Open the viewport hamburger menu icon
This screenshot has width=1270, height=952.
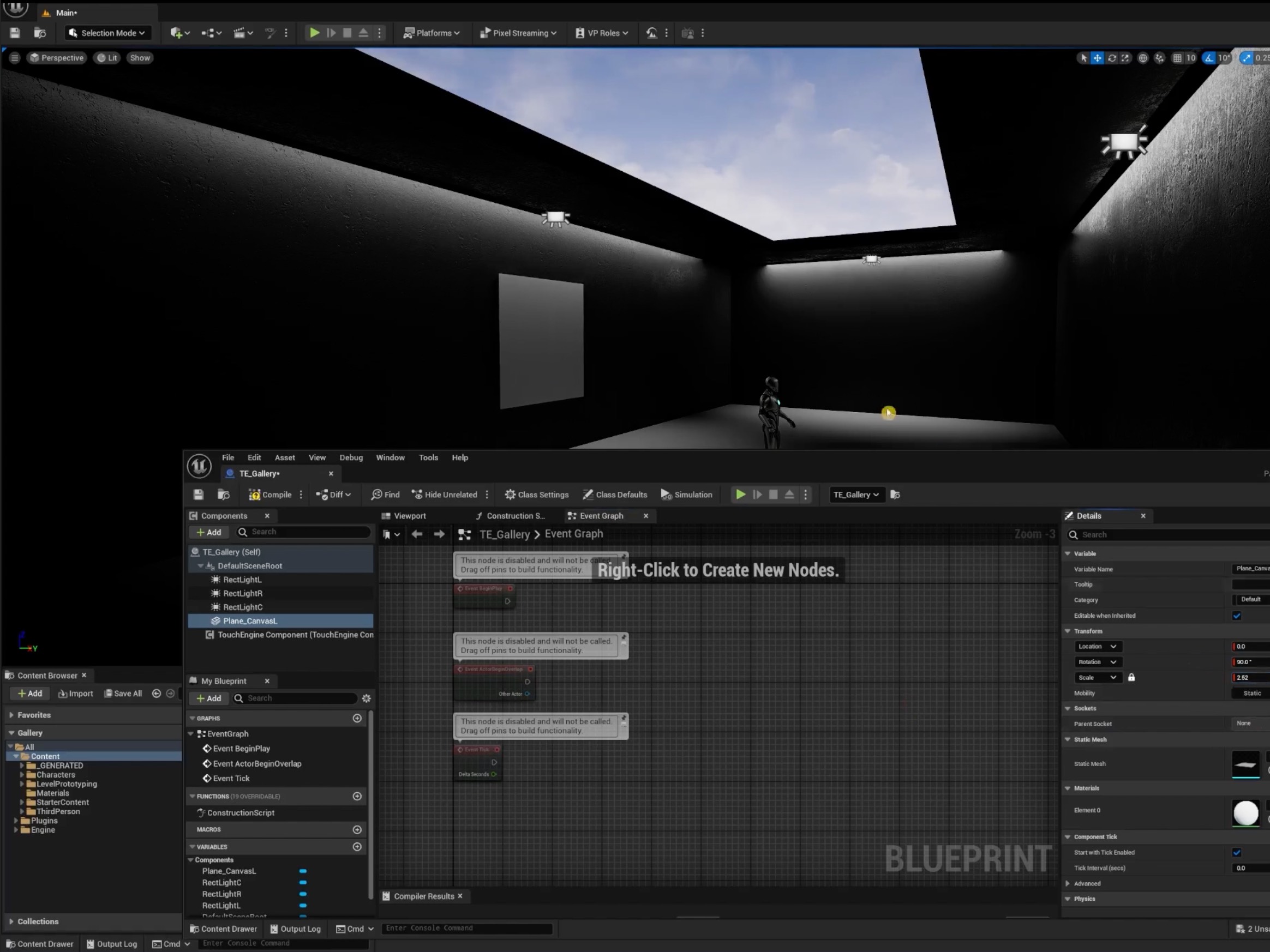pyautogui.click(x=15, y=57)
